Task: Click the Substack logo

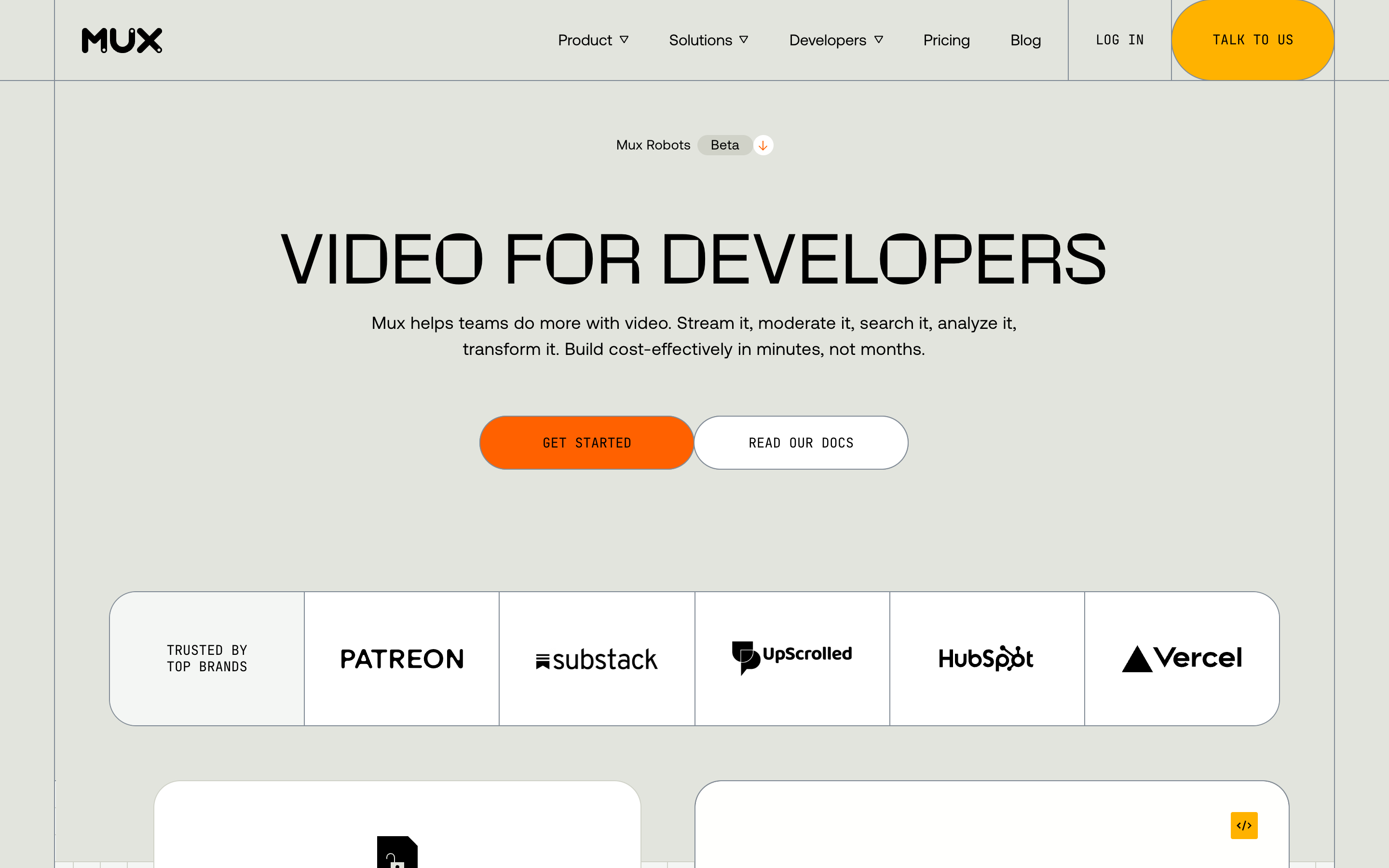Action: (596, 659)
